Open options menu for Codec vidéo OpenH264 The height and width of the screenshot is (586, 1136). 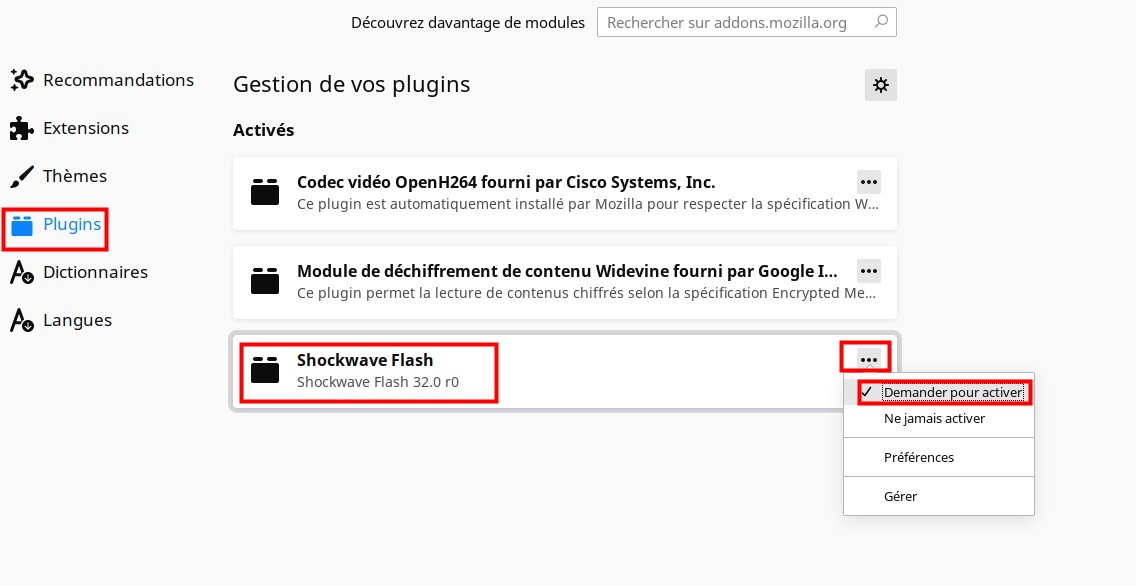click(x=868, y=182)
